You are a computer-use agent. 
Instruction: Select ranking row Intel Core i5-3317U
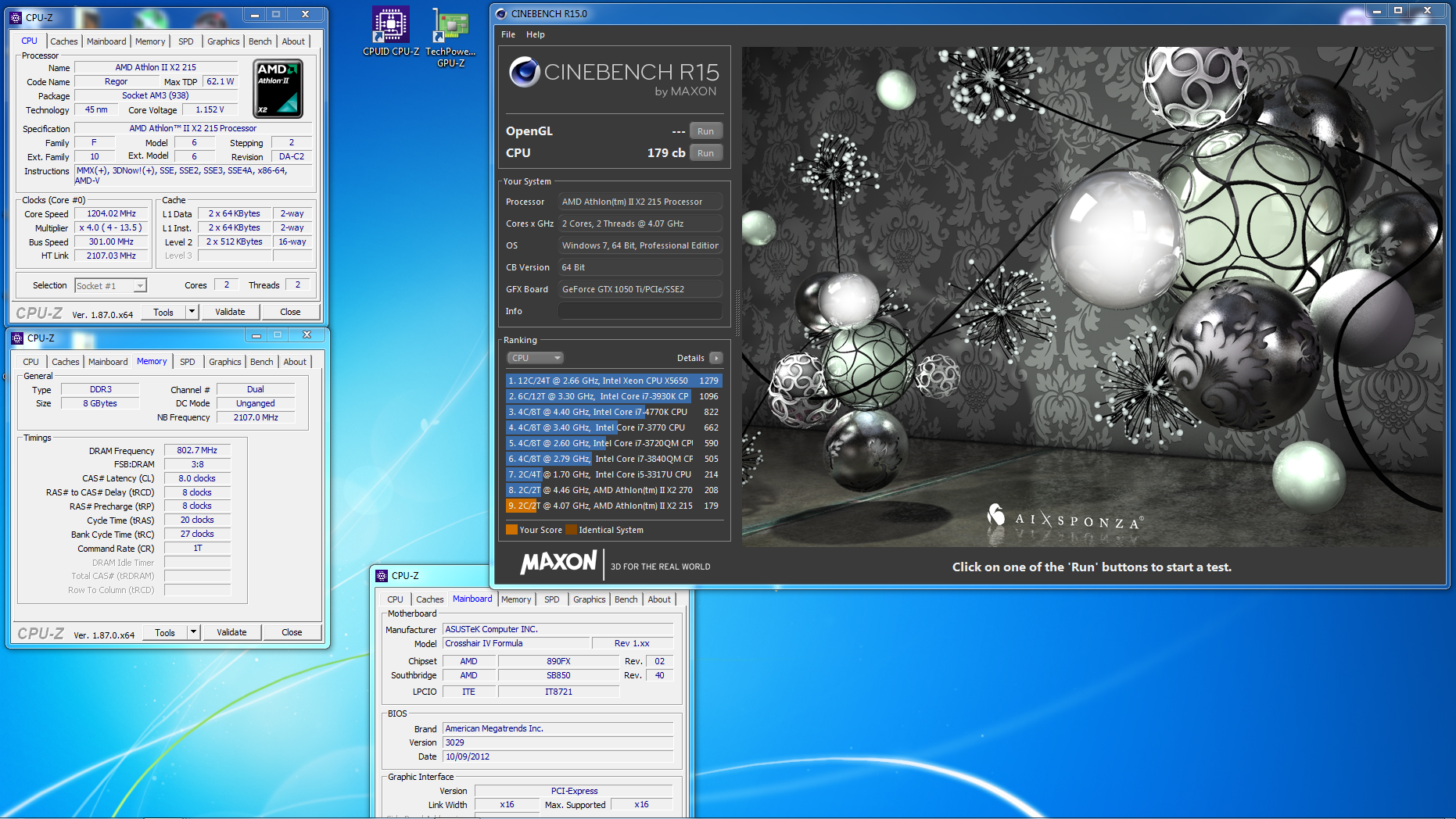point(614,474)
